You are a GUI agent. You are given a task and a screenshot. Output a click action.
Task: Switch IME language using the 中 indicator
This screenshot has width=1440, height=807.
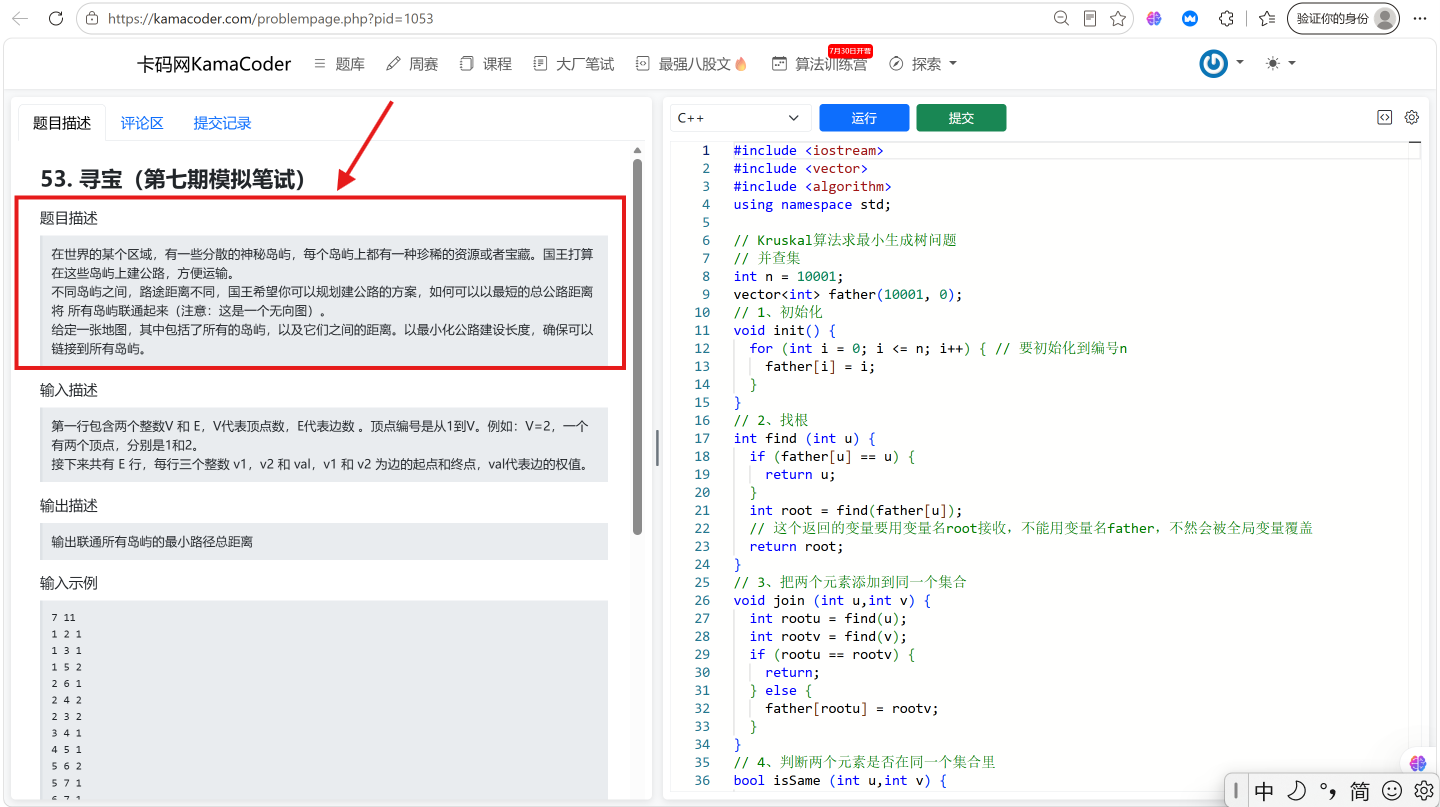pyautogui.click(x=1264, y=791)
